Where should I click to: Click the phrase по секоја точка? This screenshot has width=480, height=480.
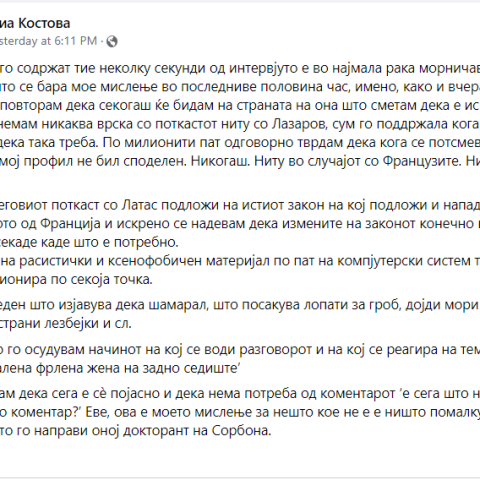pyautogui.click(x=101, y=279)
